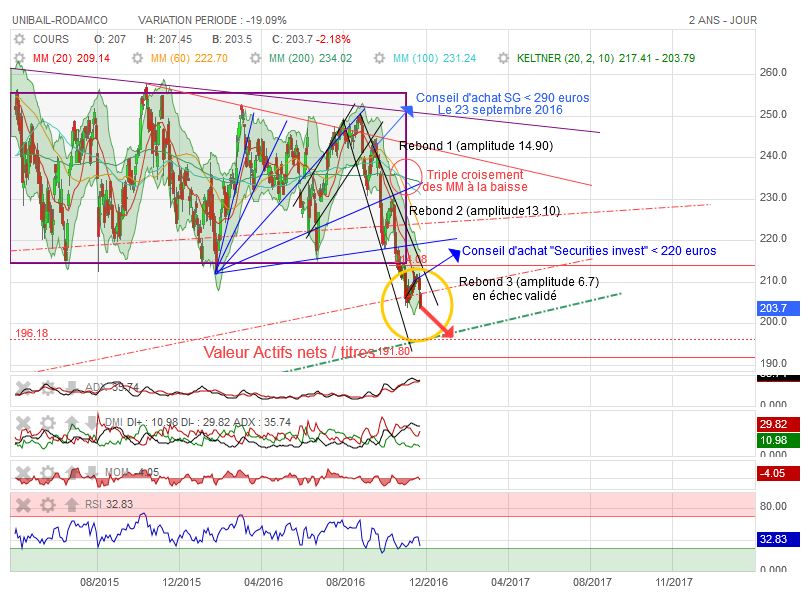This screenshot has height=600, width=810.
Task: Select the 'MM (200) 234.02' legend
Action: click(310, 58)
